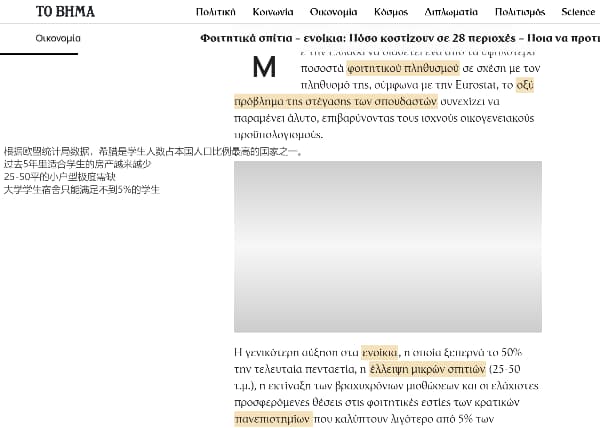Follow the highlighted πανεπιστημίων link
The width and height of the screenshot is (600, 428).
click(272, 420)
